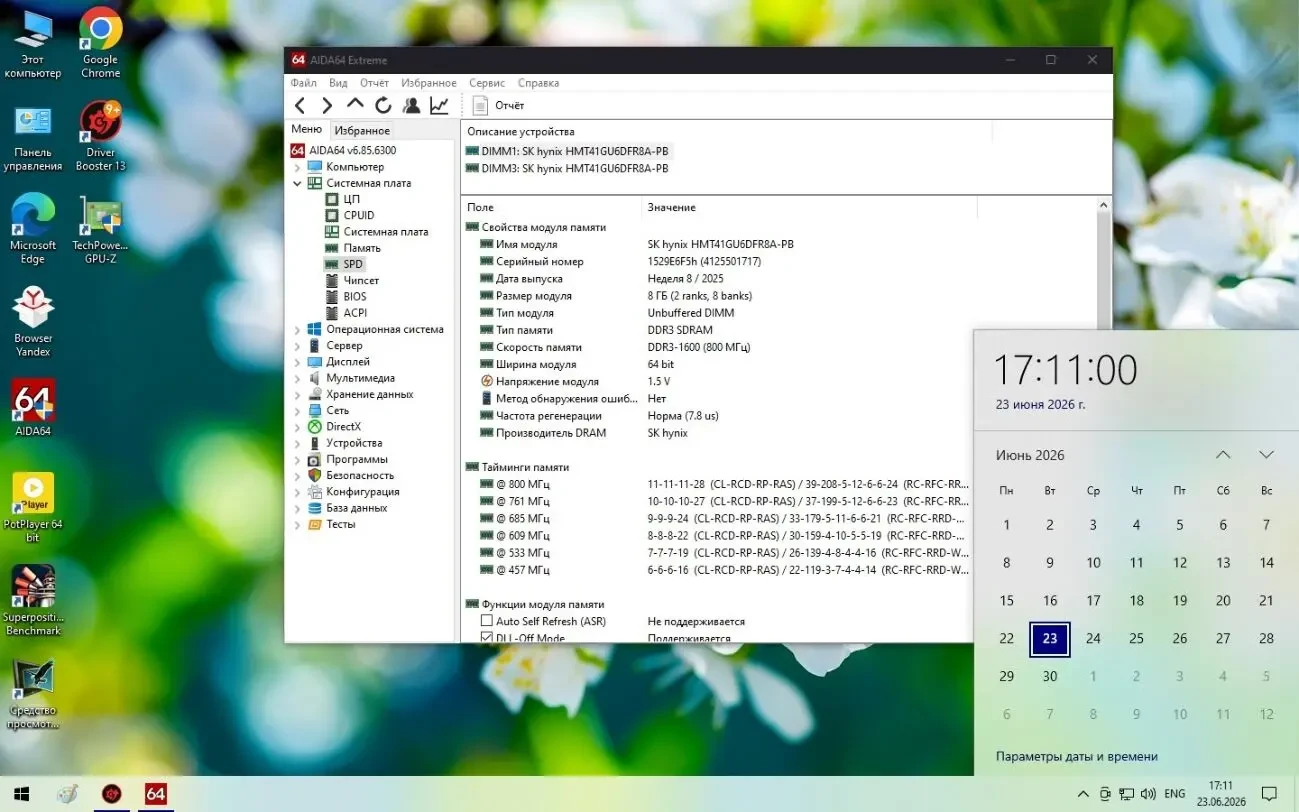Expand the Хранение данных tree node

297,394
